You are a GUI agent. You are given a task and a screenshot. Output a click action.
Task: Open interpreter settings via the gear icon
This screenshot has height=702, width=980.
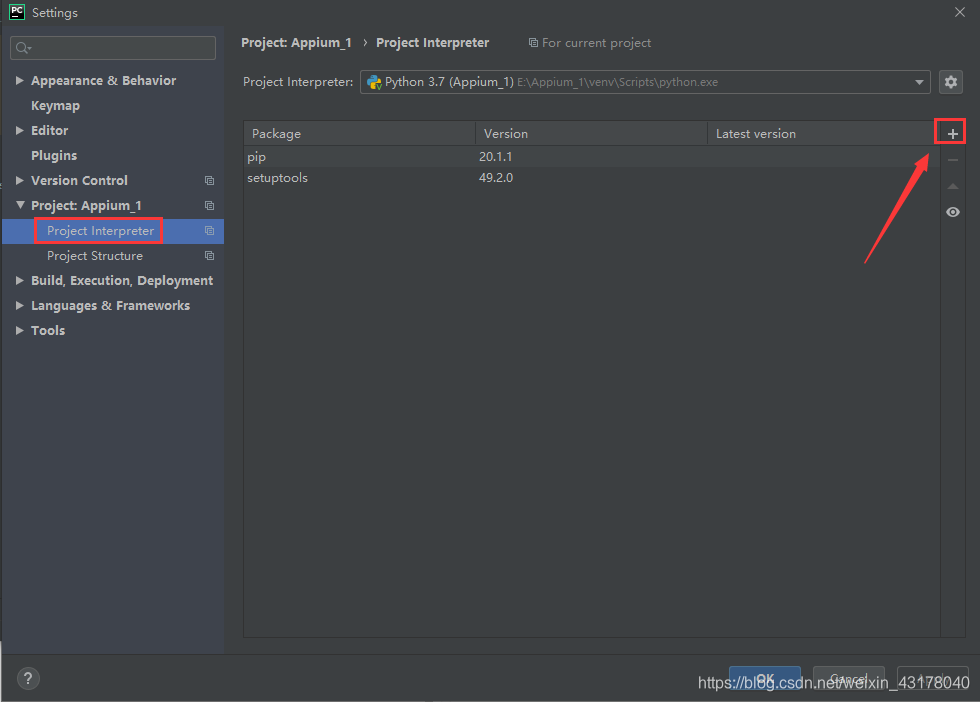[950, 82]
